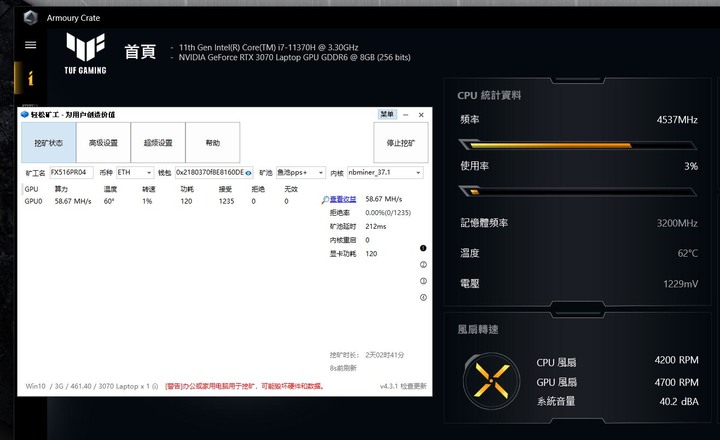Click the TUF Gaming logo
The width and height of the screenshot is (720, 440).
[85, 53]
